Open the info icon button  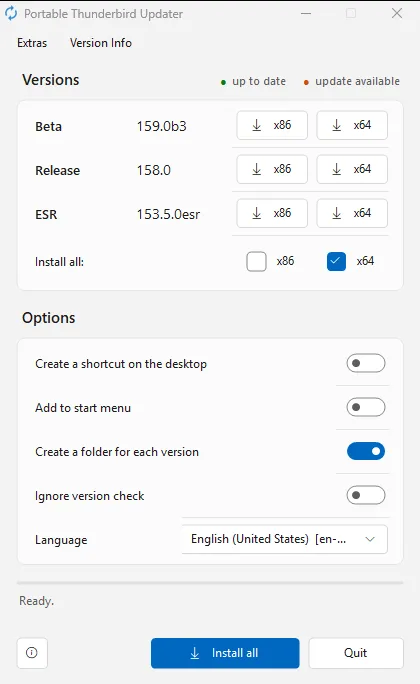pyautogui.click(x=32, y=653)
